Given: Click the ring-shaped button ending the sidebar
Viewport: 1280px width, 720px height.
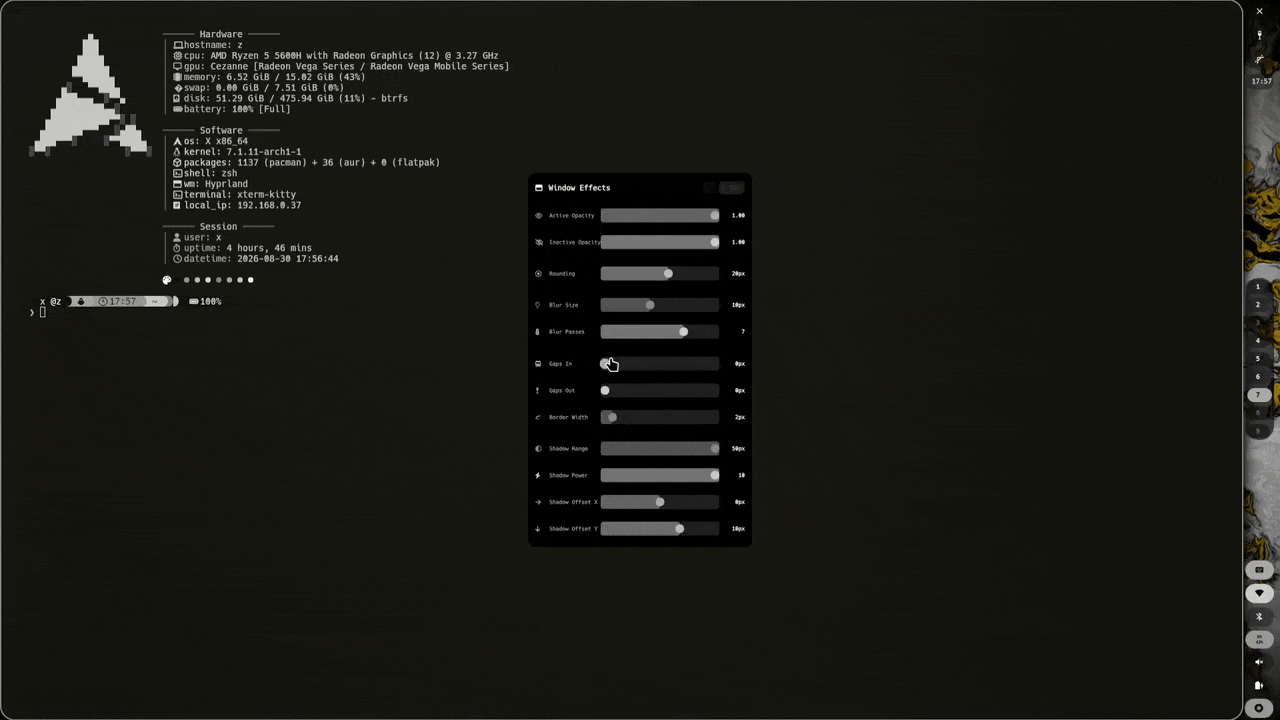Looking at the screenshot, I should pyautogui.click(x=1259, y=708).
